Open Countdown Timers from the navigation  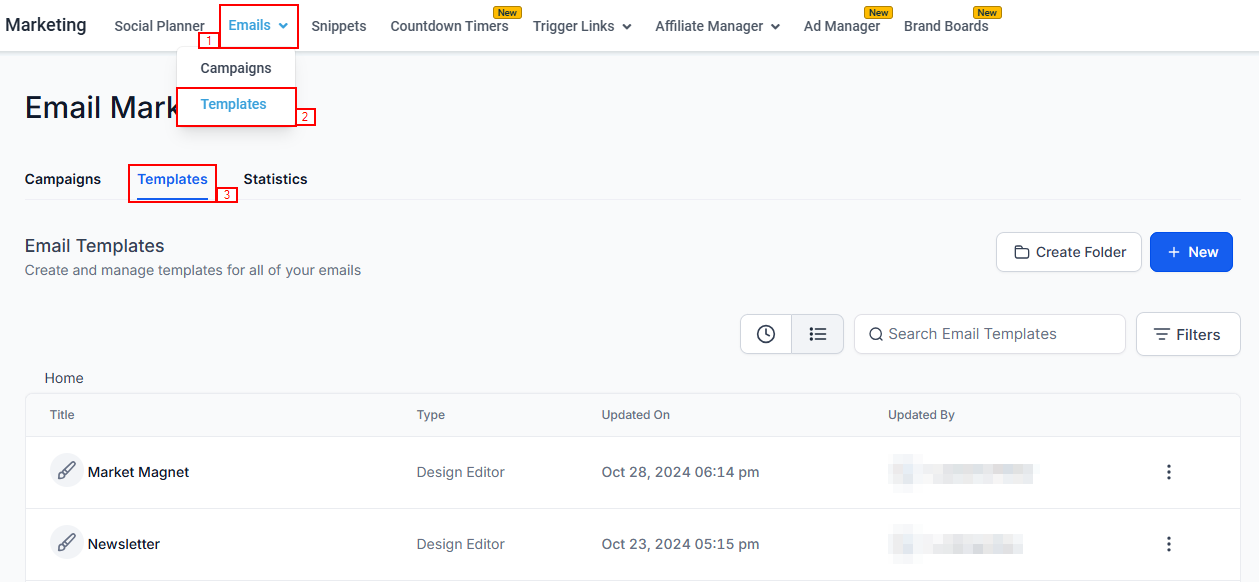(449, 26)
